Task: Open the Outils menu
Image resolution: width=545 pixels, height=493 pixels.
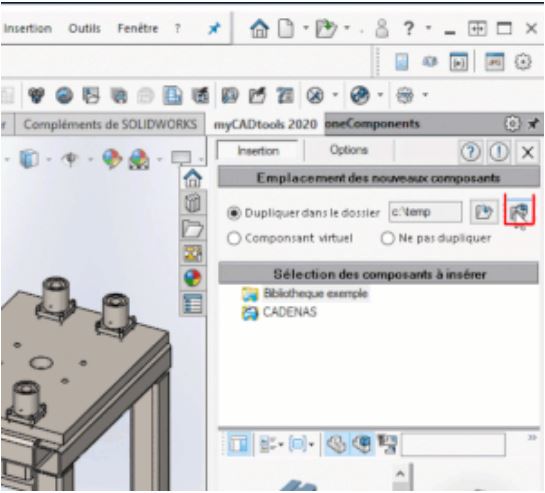Action: 84,28
